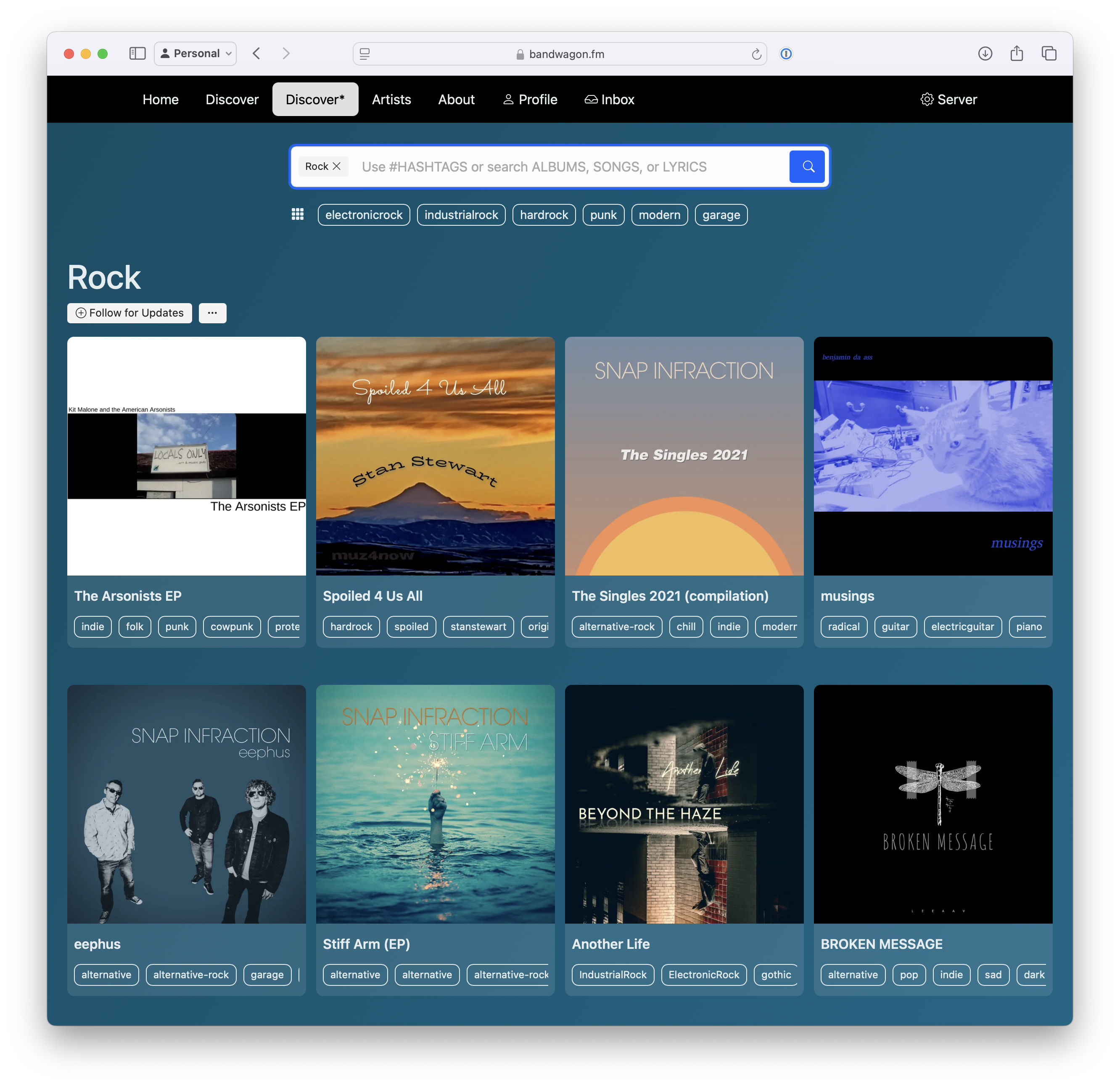The image size is (1120, 1088).
Task: Open the tab overview icon
Action: [x=1049, y=54]
